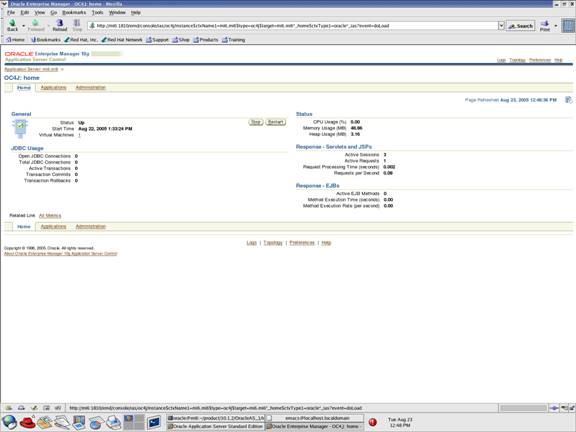Launch the presentation icon in the panel

point(79,422)
